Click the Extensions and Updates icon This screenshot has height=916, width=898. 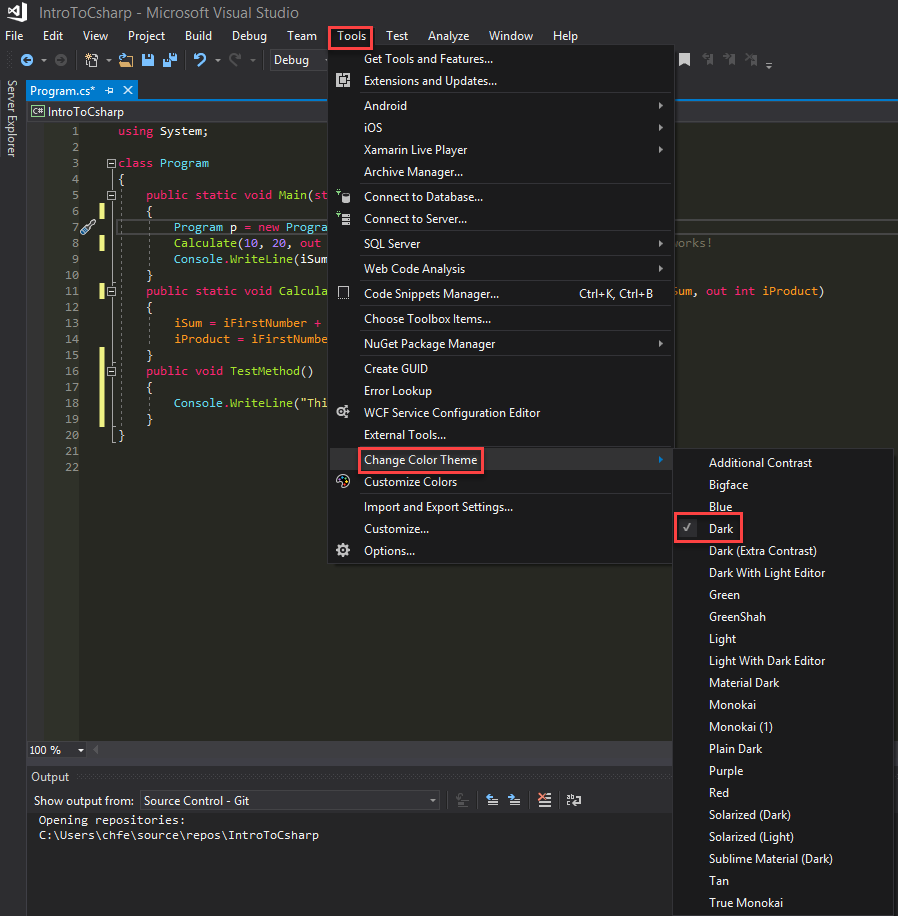(343, 81)
